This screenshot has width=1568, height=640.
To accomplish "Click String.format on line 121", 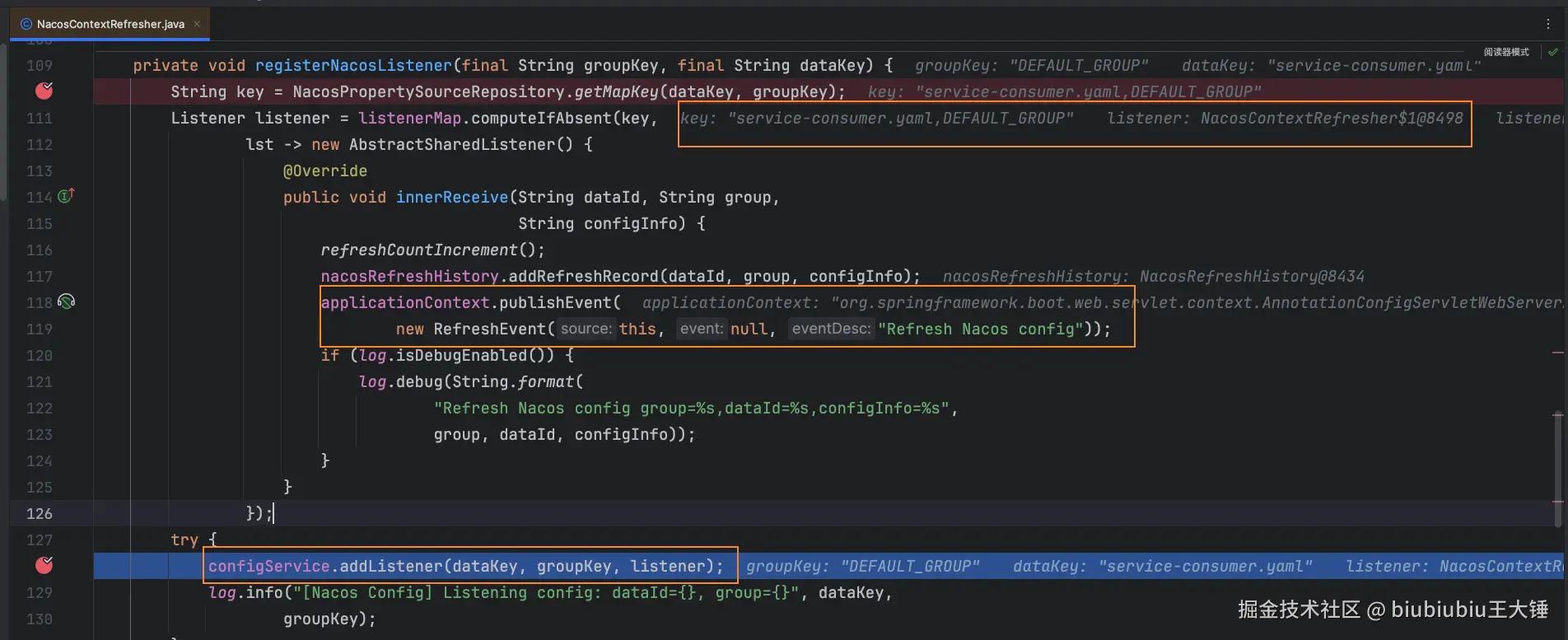I will (x=513, y=381).
